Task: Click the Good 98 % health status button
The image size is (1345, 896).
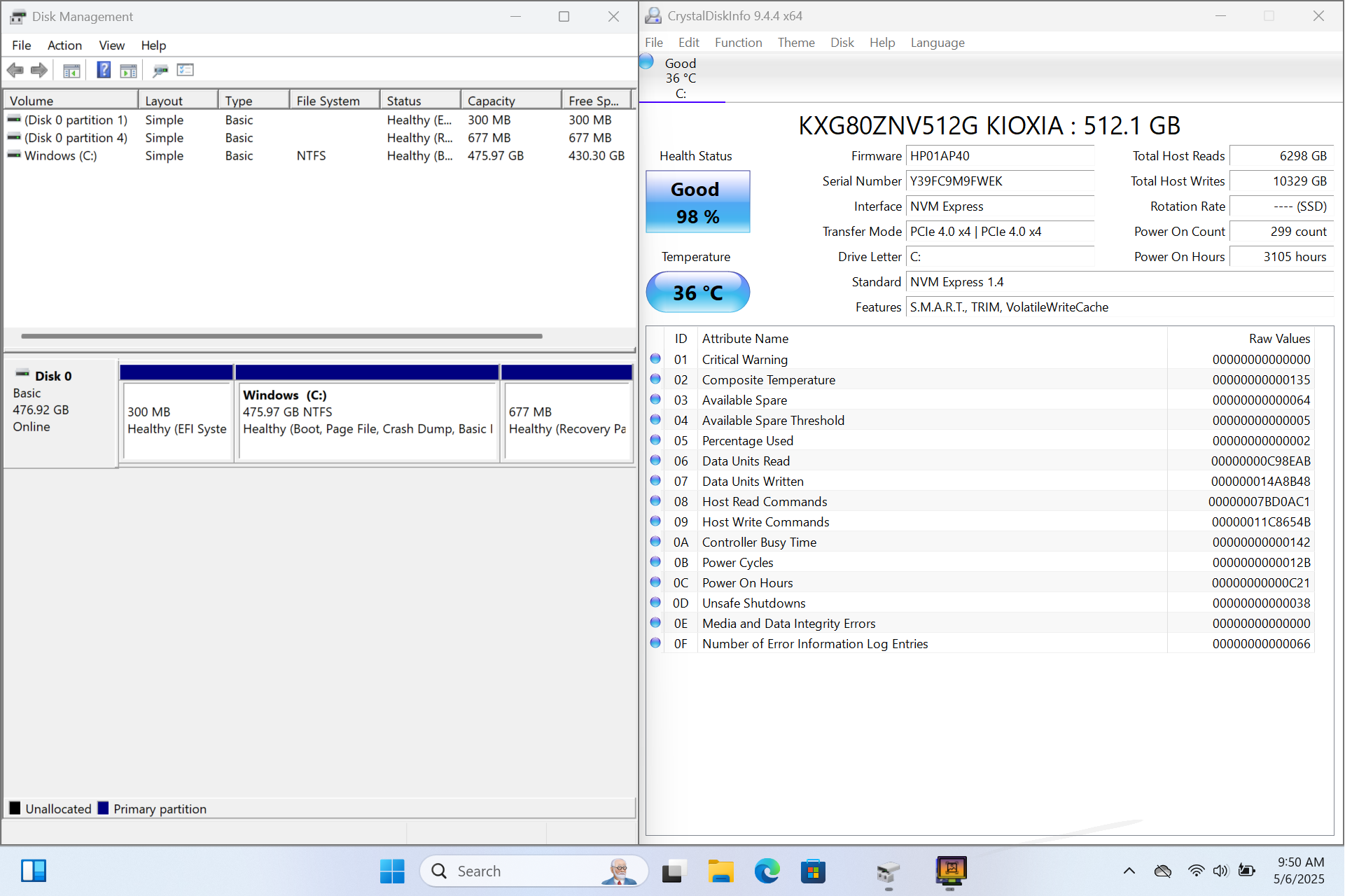Action: pos(697,202)
